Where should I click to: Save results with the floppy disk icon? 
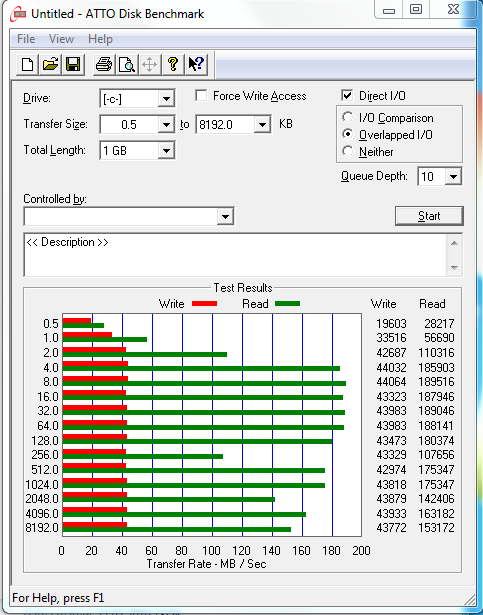73,64
